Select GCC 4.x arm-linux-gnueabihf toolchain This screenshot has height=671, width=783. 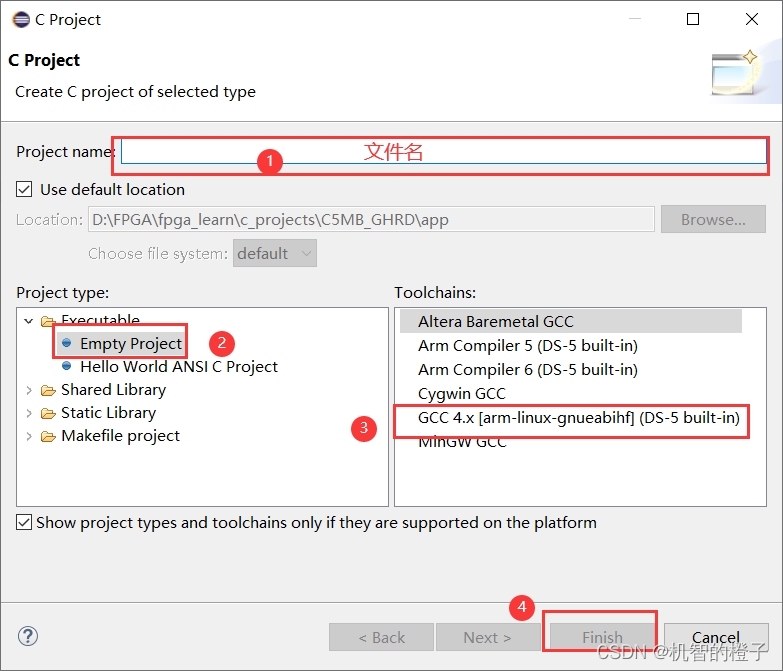[579, 417]
